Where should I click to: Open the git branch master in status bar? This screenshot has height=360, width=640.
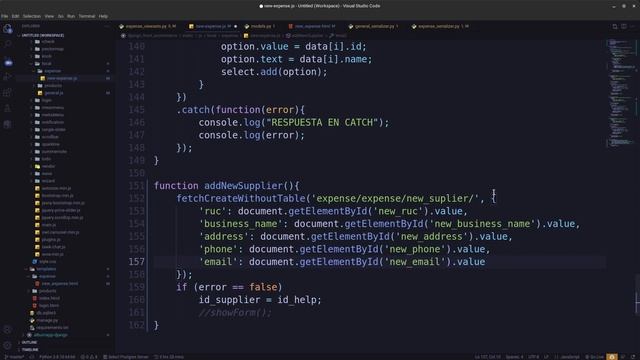coord(14,357)
